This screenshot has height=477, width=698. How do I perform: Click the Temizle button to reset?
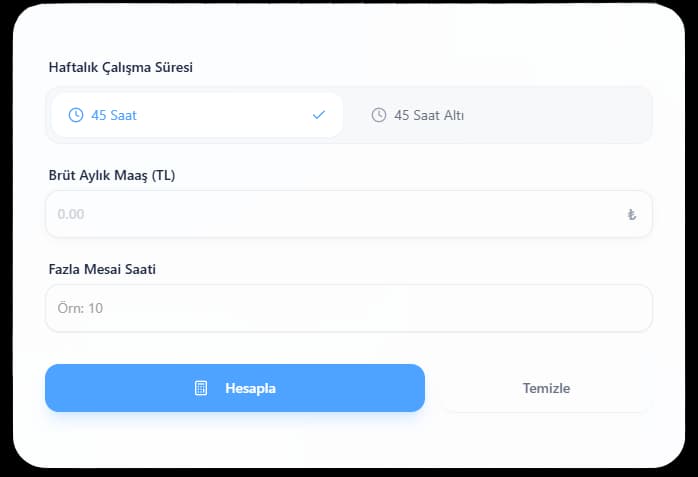(546, 388)
